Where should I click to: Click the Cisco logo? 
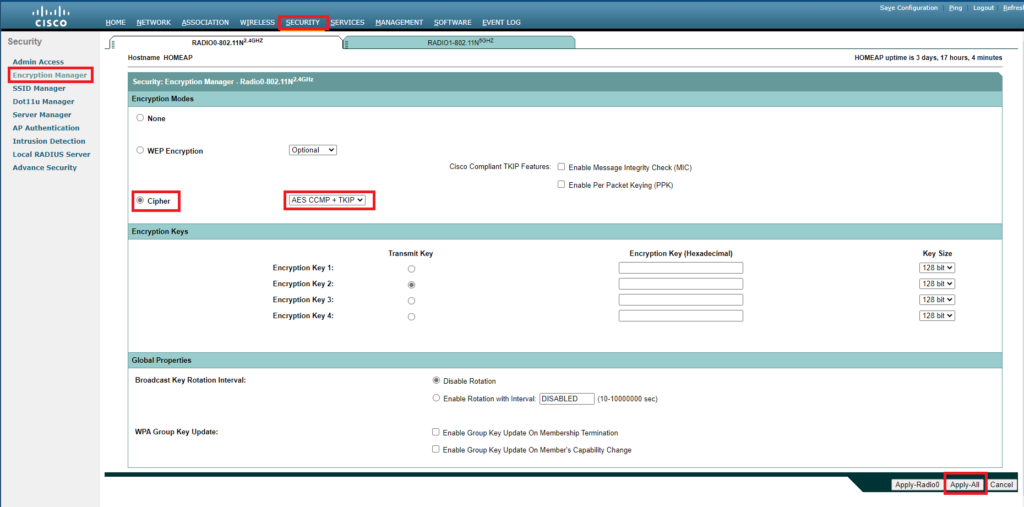coord(50,17)
